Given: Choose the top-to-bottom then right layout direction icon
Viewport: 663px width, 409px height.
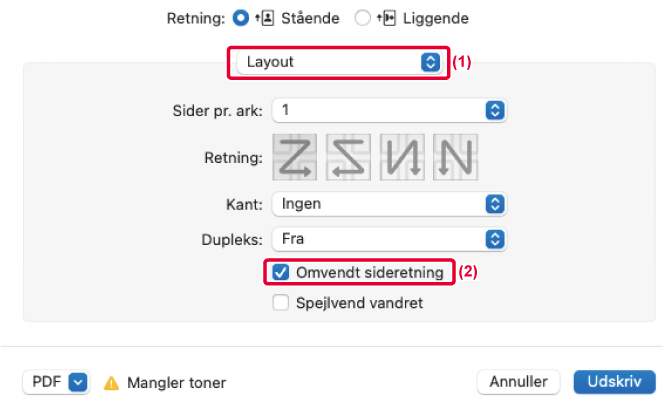Looking at the screenshot, I should (403, 158).
